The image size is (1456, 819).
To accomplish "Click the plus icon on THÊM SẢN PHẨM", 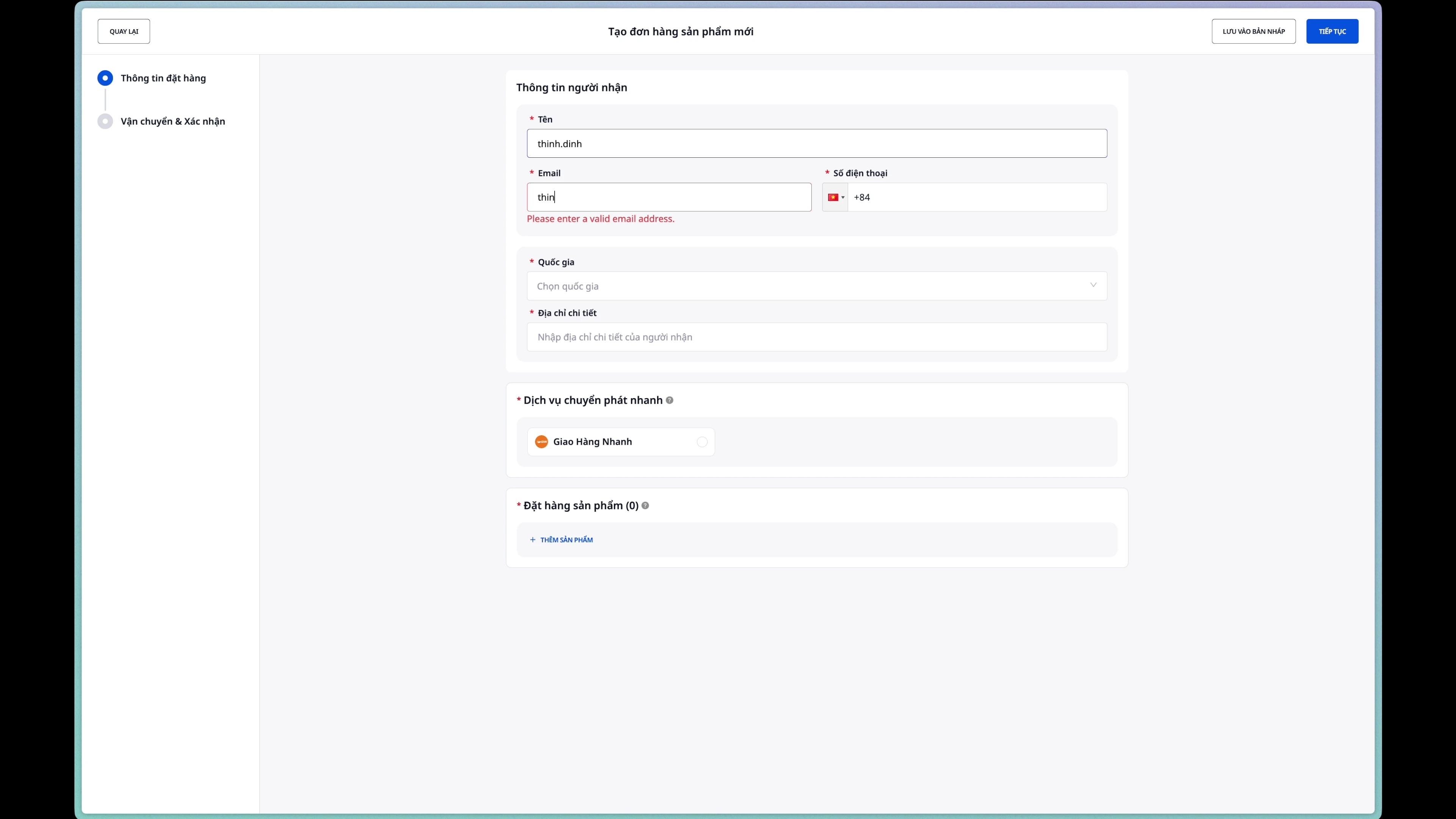I will [532, 539].
